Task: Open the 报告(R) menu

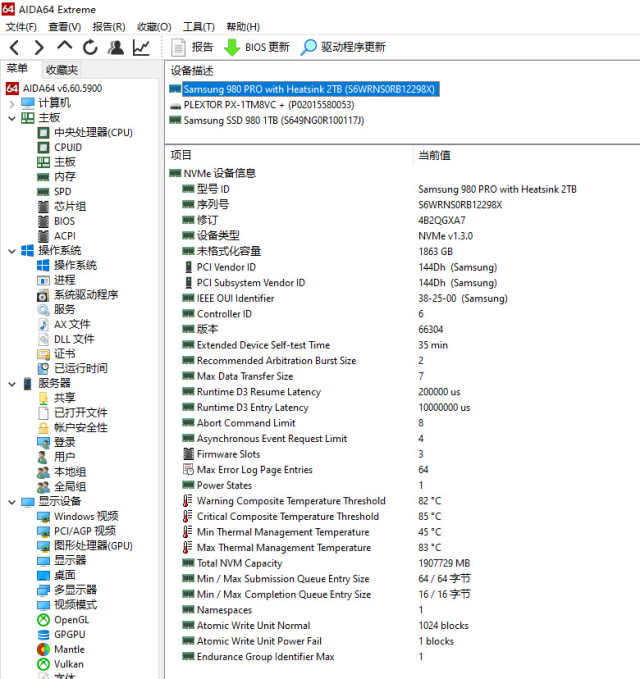Action: 109,27
